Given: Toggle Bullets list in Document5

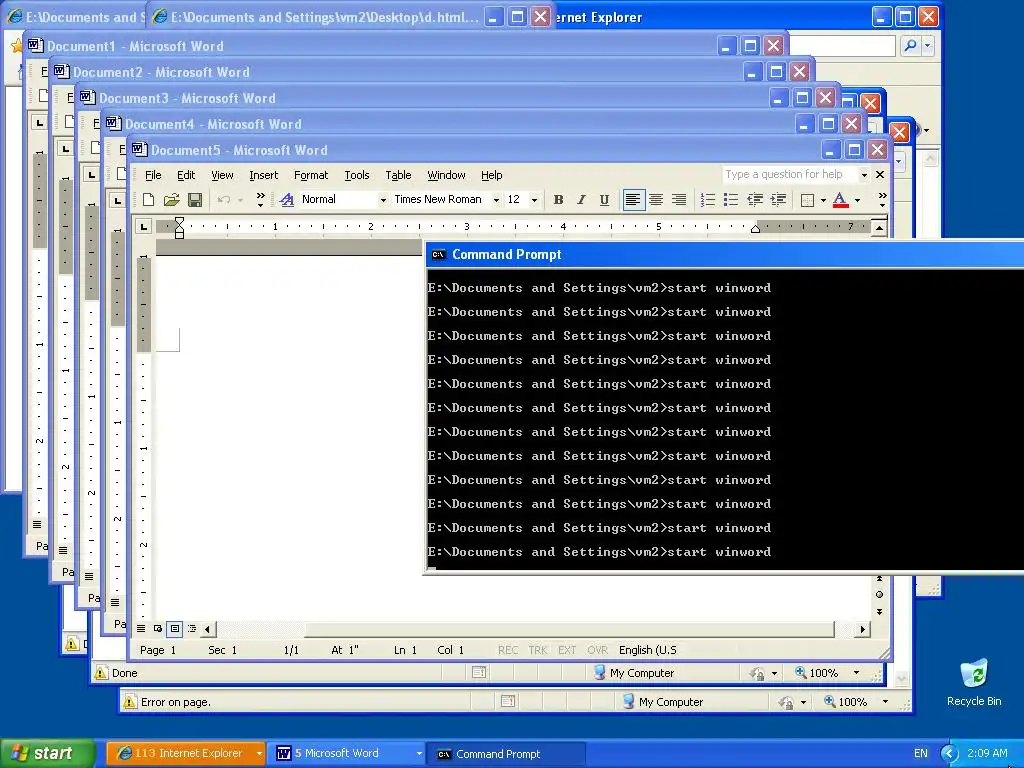Looking at the screenshot, I should click(731, 200).
